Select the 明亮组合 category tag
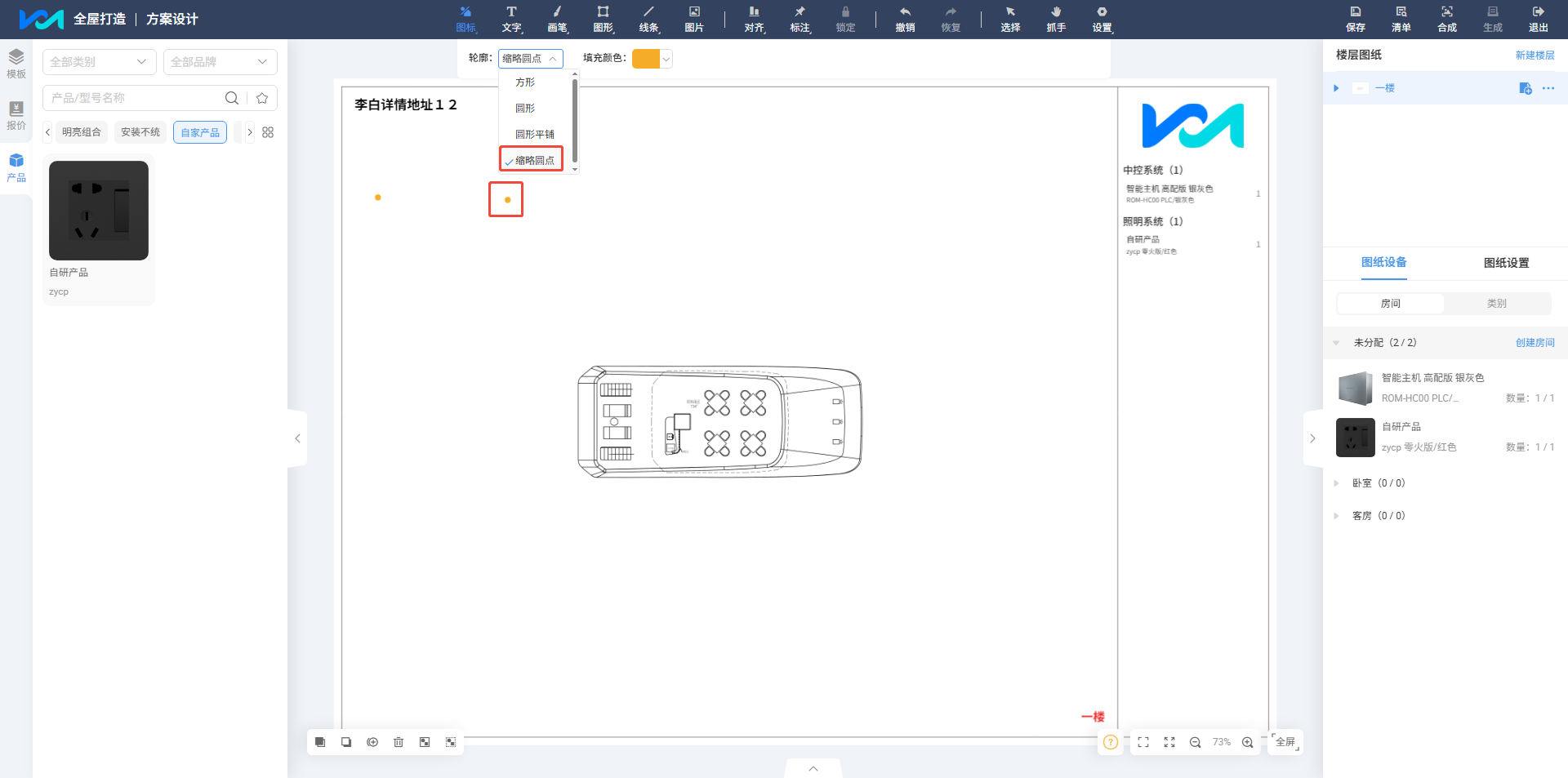The image size is (1568, 778). pos(82,132)
